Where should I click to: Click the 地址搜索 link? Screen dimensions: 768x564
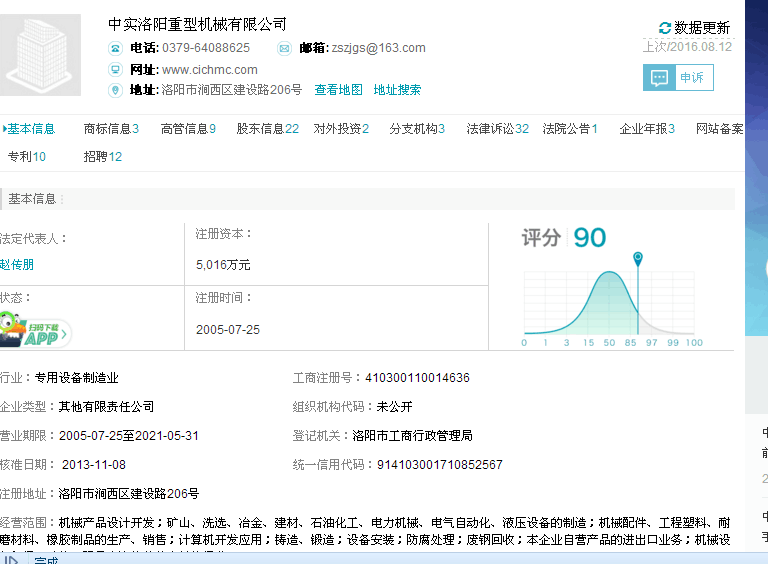point(397,90)
